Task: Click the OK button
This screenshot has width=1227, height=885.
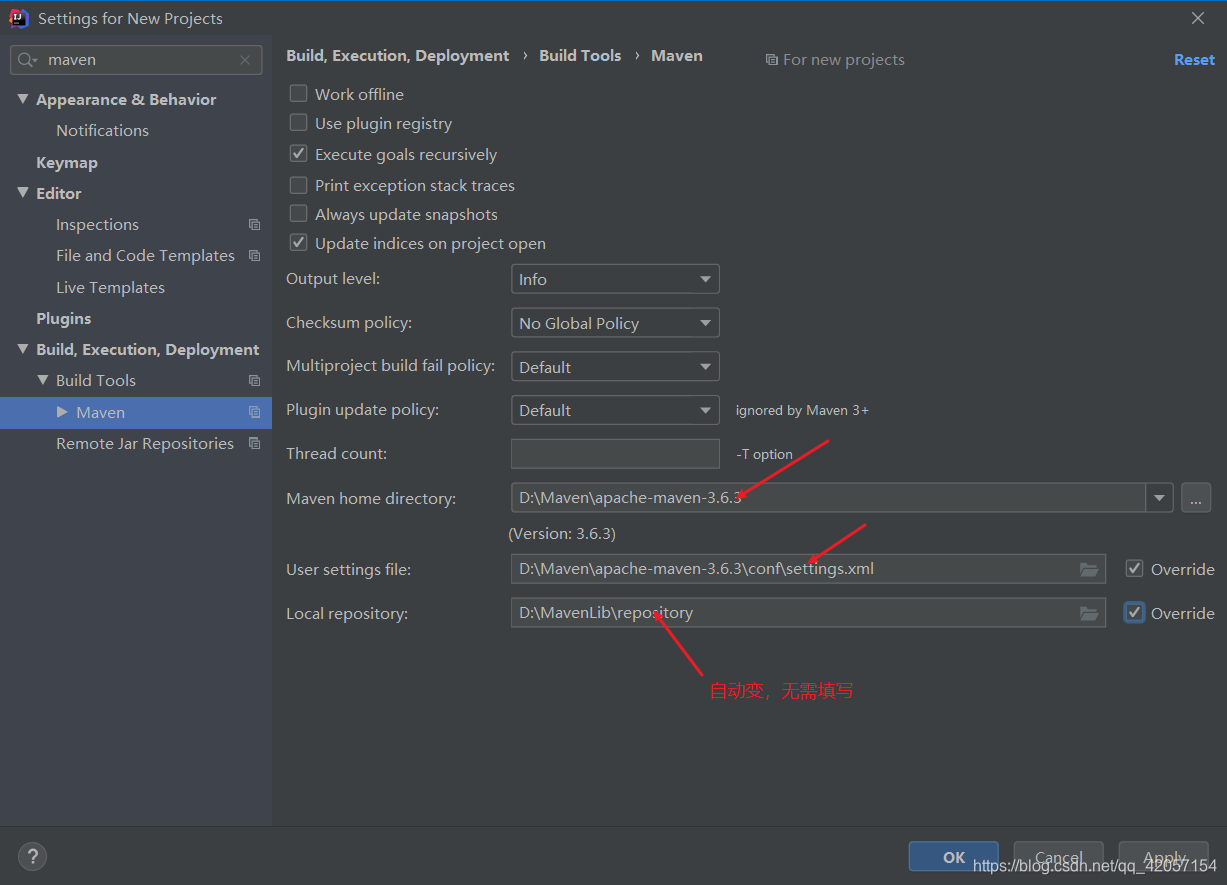Action: [954, 857]
